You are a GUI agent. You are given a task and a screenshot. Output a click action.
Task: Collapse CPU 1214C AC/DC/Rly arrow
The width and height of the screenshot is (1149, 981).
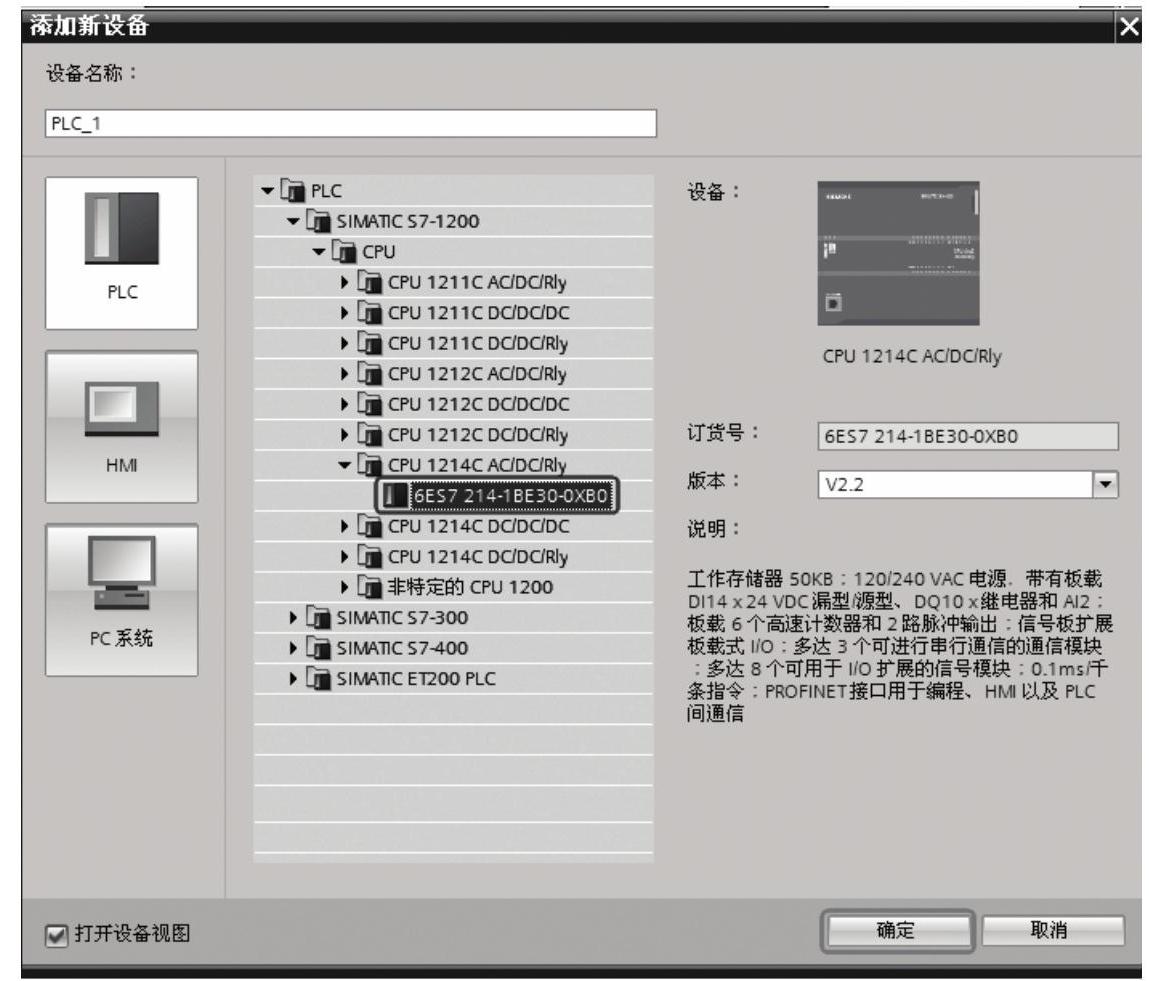pos(344,465)
